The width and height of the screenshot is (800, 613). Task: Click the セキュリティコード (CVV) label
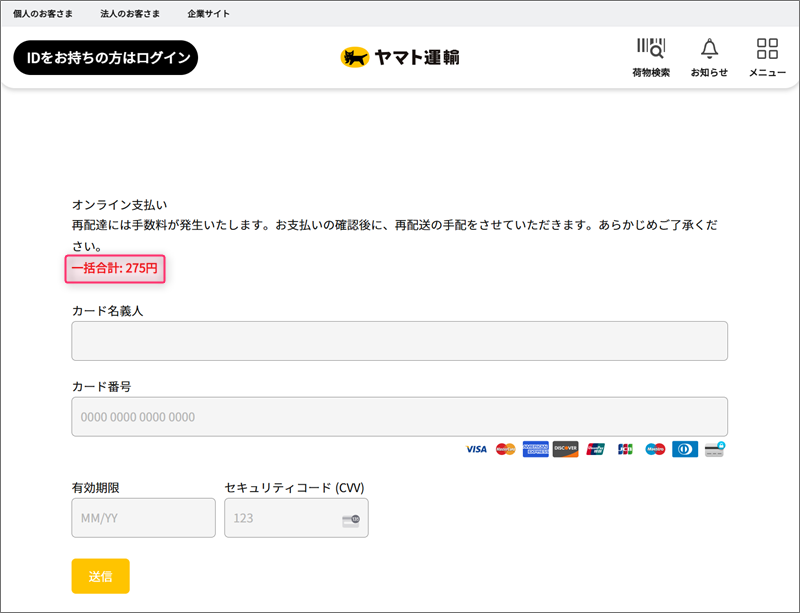pyautogui.click(x=294, y=488)
